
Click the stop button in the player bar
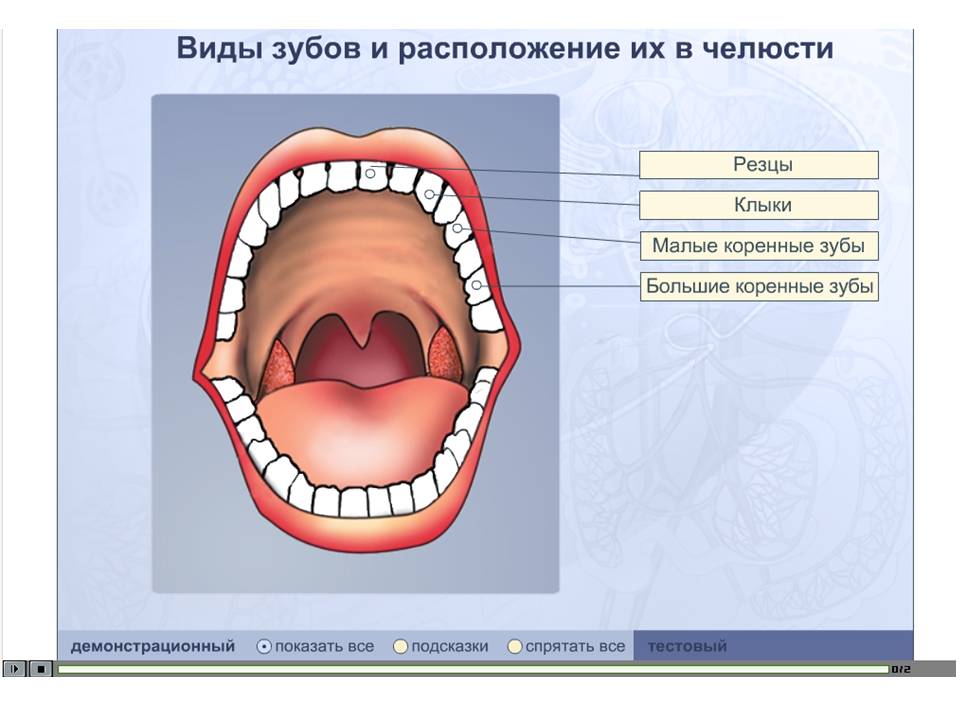pos(40,669)
